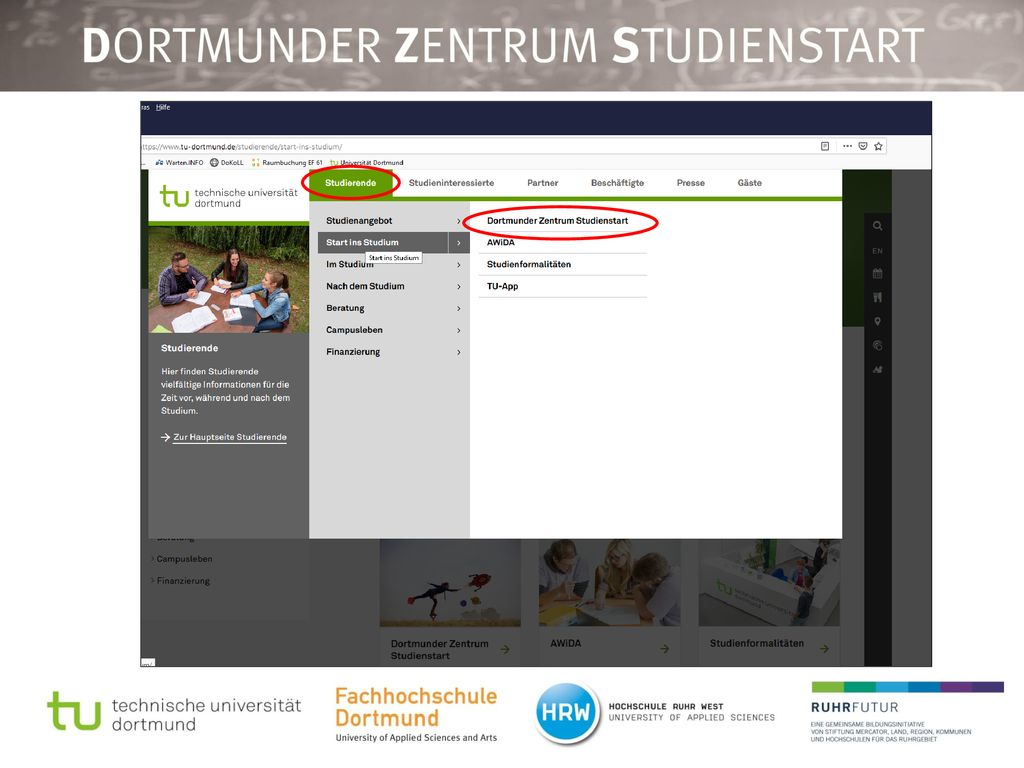Open the search icon in the dark sidebar
Screen dimensions: 1024x768
(x=877, y=226)
